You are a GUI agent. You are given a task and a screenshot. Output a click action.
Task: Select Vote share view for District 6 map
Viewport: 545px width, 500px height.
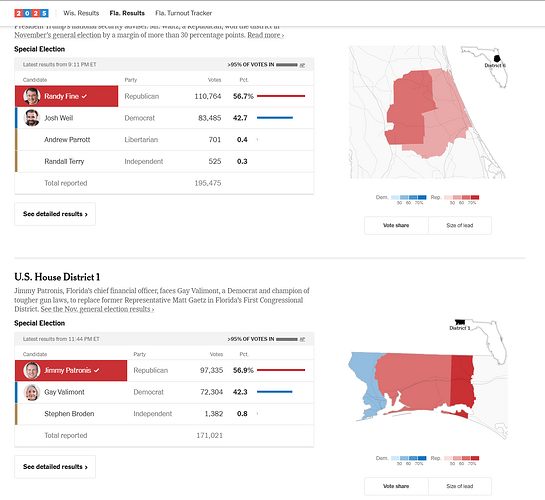click(396, 226)
